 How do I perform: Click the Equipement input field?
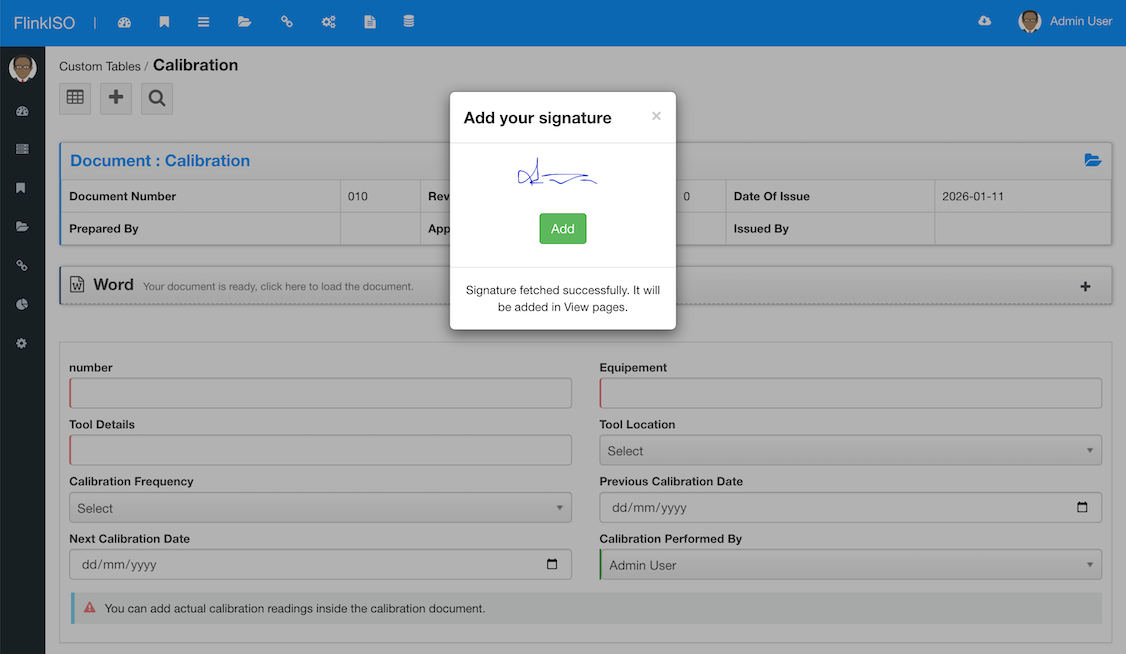coord(850,393)
